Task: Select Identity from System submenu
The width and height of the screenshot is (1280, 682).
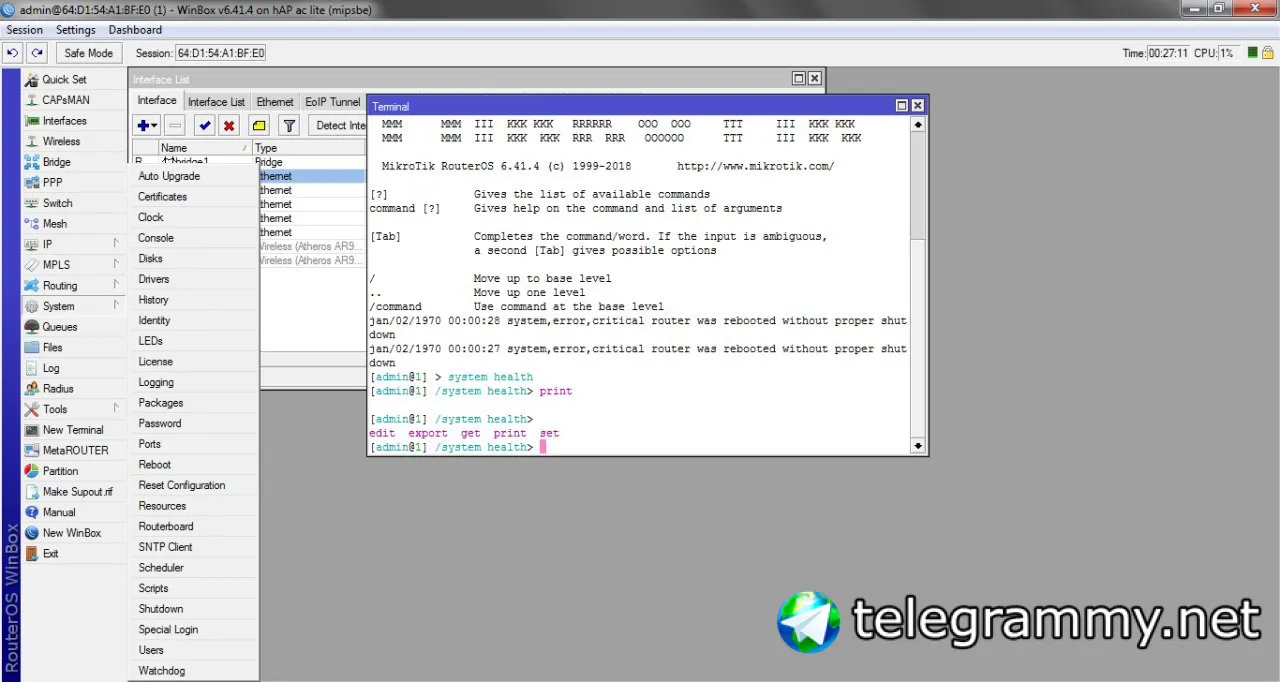Action: (194, 320)
